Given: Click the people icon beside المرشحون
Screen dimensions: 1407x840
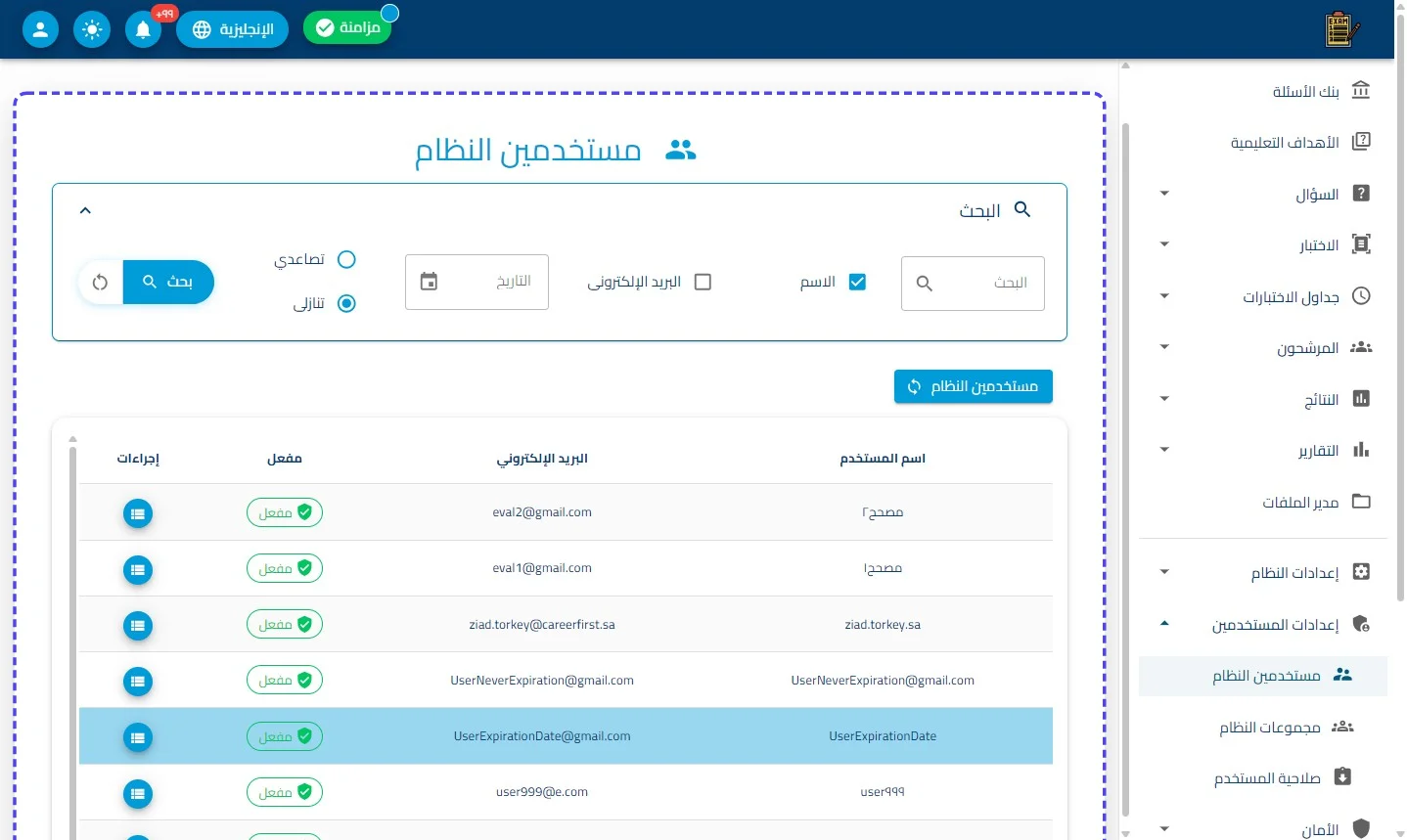Looking at the screenshot, I should pyautogui.click(x=1361, y=347).
